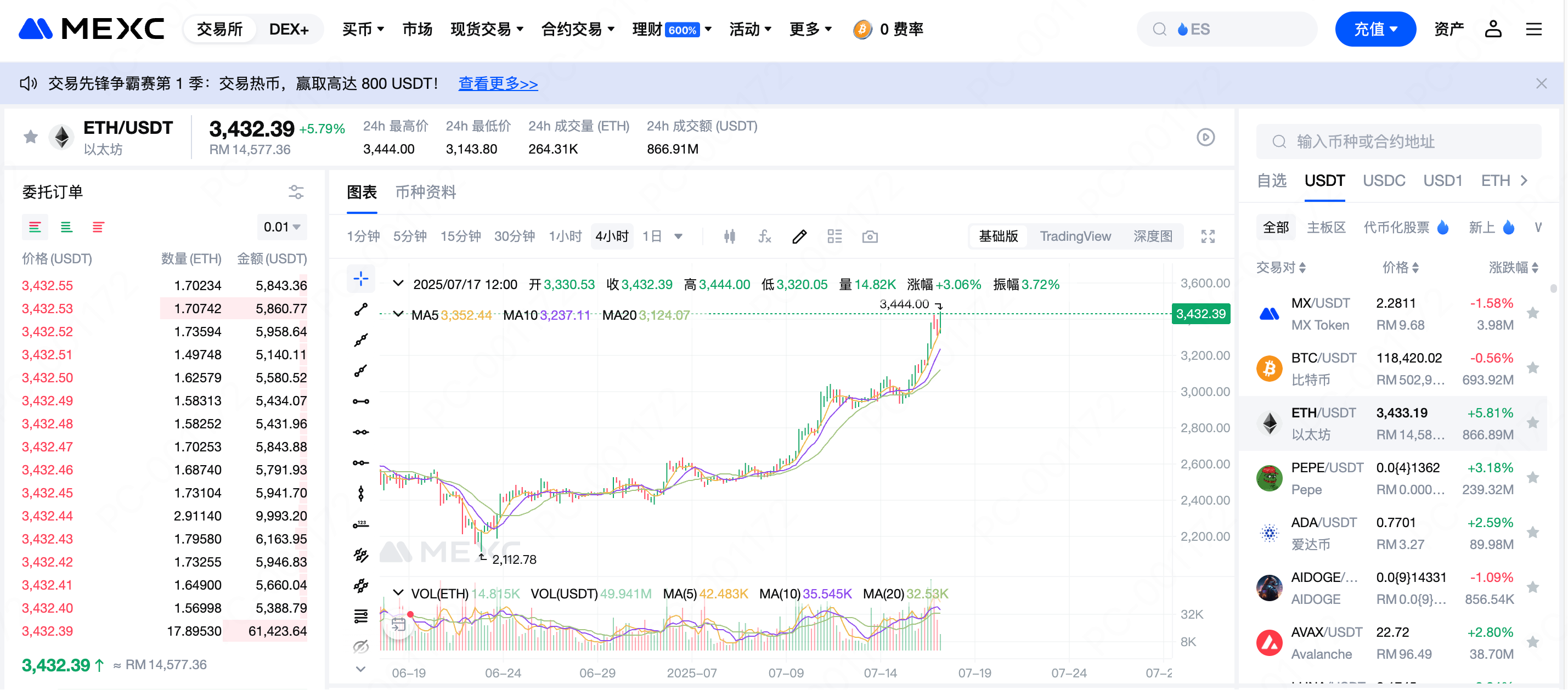Image resolution: width=1568 pixels, height=690 pixels.
Task: Select the vertical line drawing tool
Action: point(361,494)
